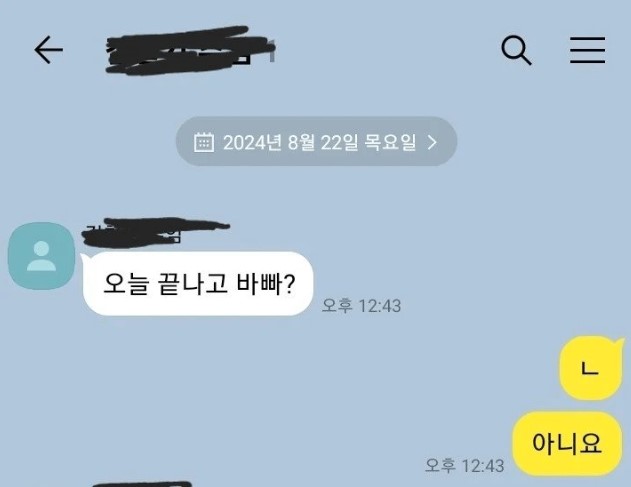
Task: Expand date navigation via the chevron arrow
Action: pyautogui.click(x=432, y=142)
